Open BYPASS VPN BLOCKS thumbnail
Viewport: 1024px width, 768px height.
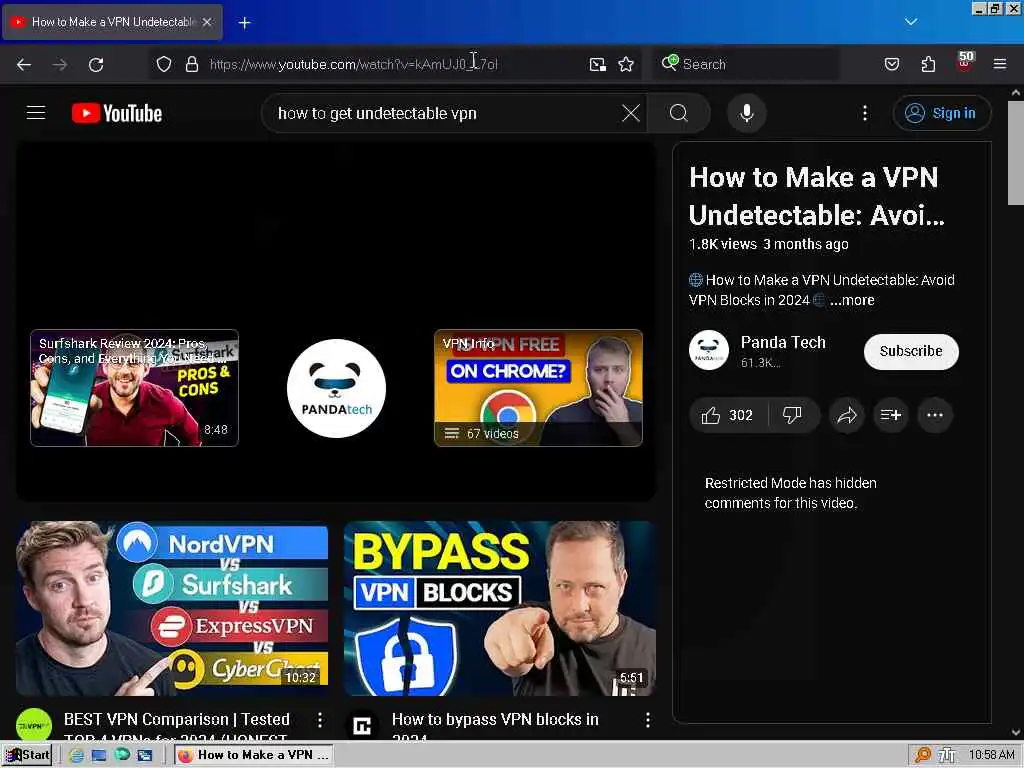pos(500,608)
